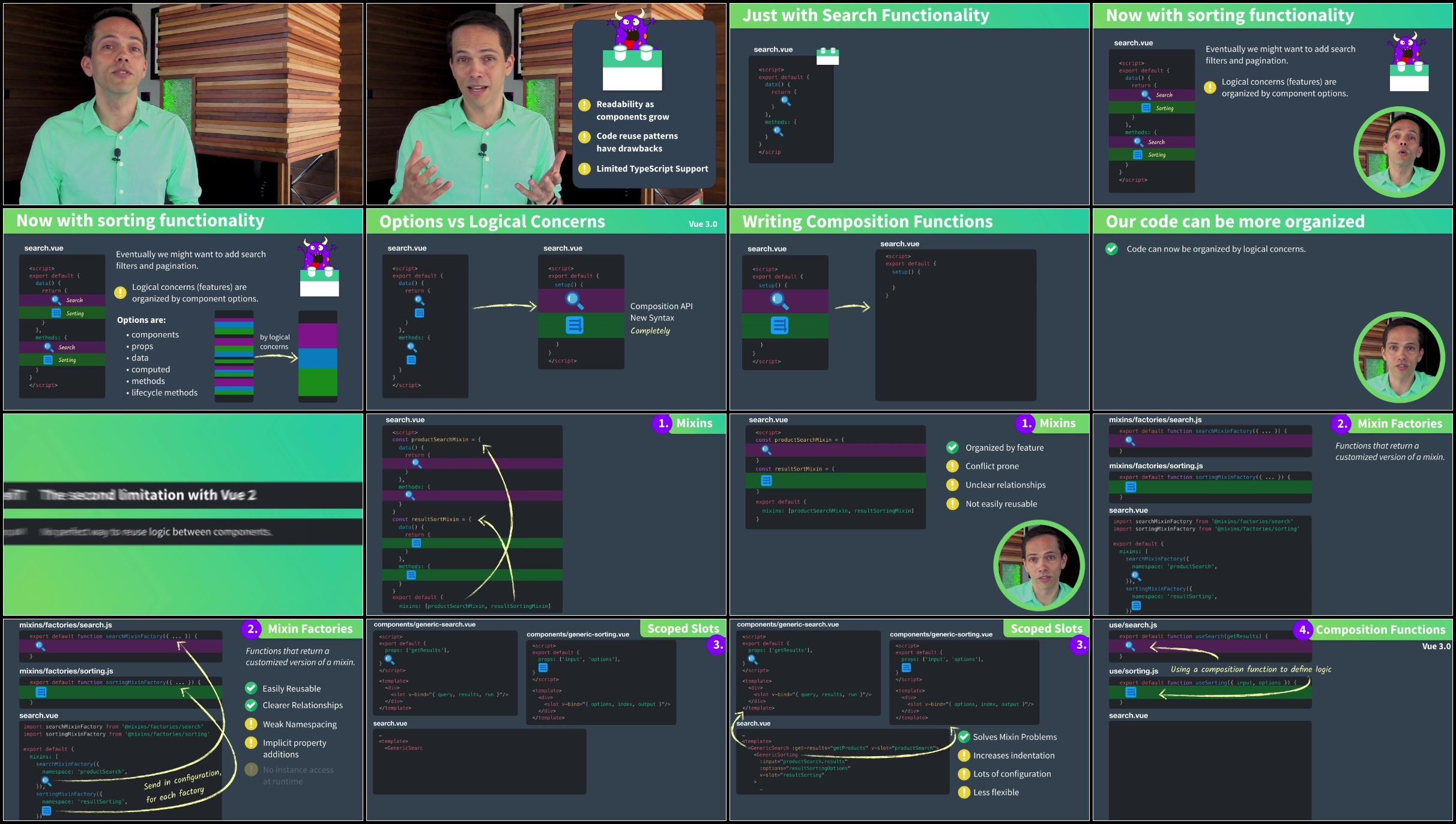Click the green check beside 'Organized by feature'
This screenshot has width=1456, height=824.
point(952,447)
